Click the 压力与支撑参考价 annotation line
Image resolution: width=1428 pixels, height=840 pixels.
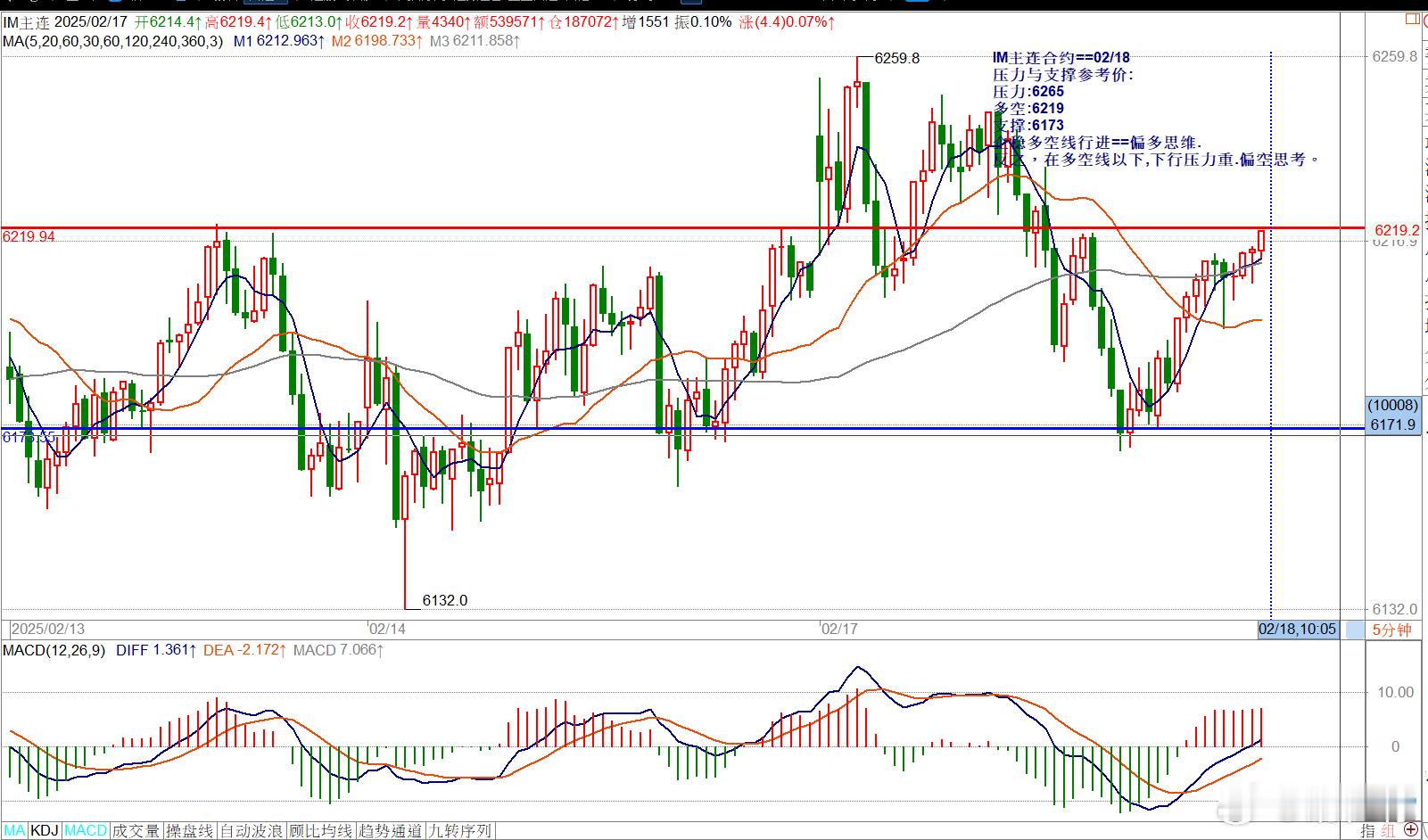(x=1063, y=75)
